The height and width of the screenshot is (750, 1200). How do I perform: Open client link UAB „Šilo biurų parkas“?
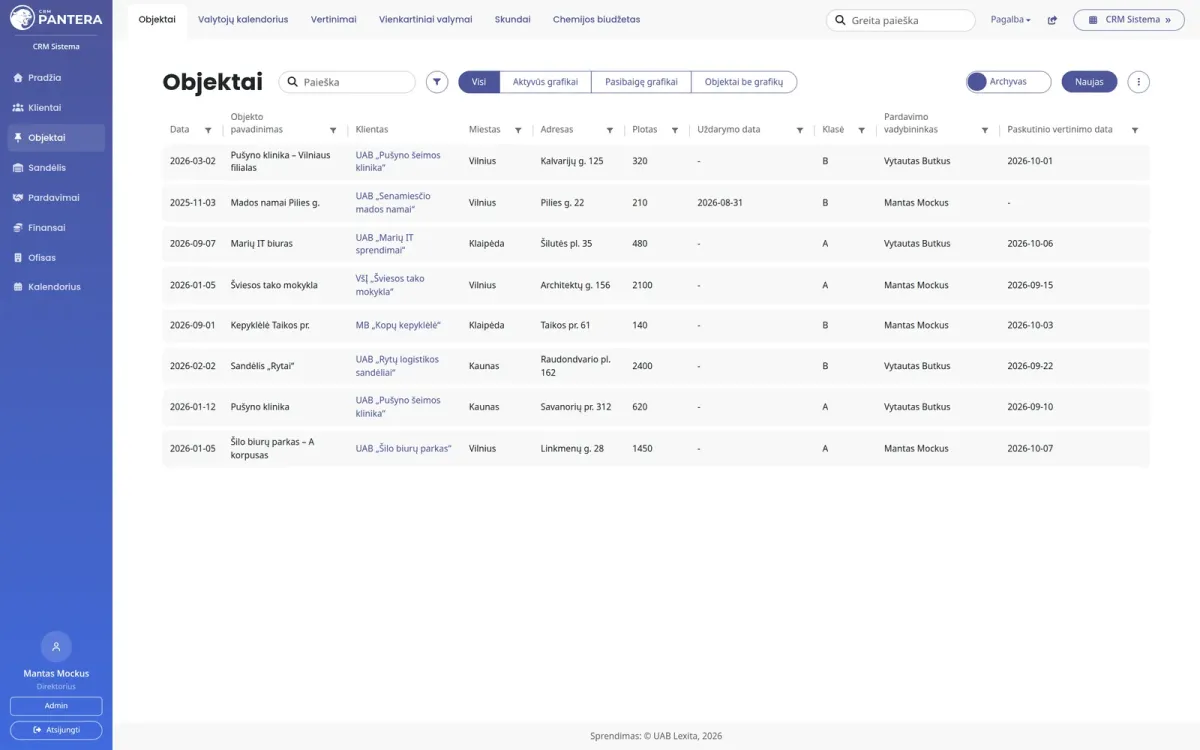(404, 449)
